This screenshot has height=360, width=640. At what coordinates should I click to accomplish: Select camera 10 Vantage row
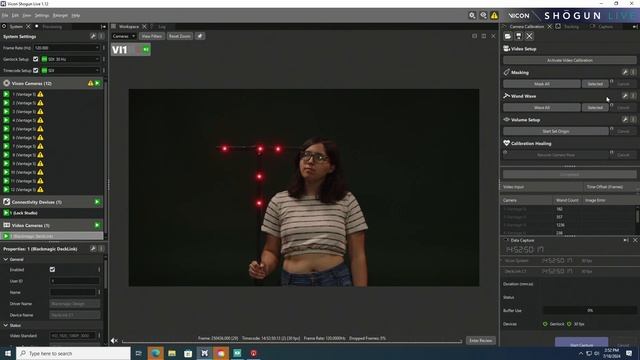click(52, 172)
